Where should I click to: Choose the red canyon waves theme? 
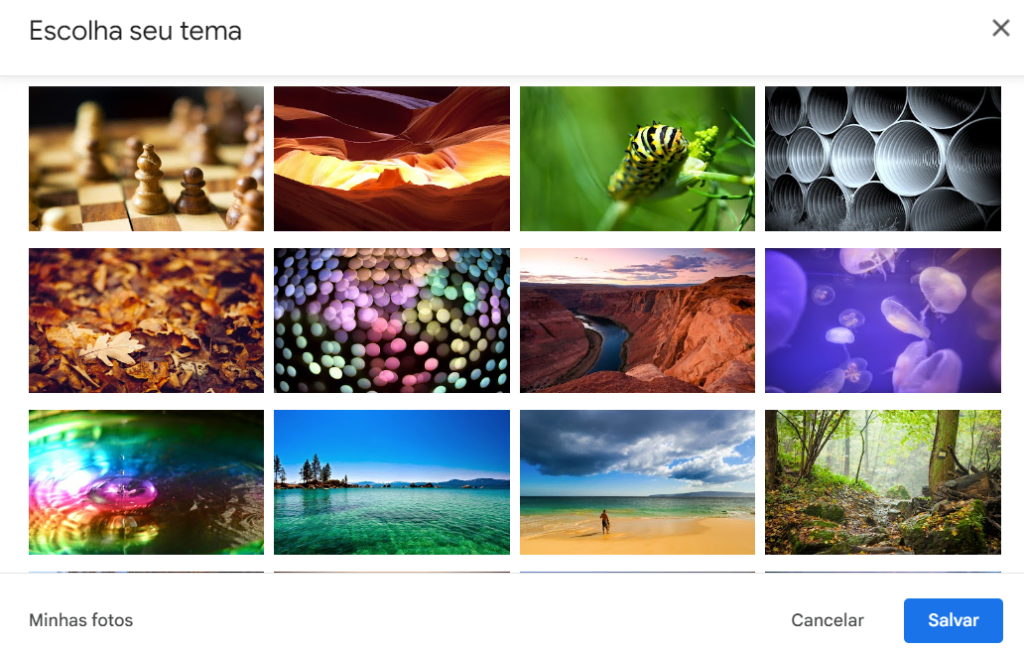tap(392, 159)
